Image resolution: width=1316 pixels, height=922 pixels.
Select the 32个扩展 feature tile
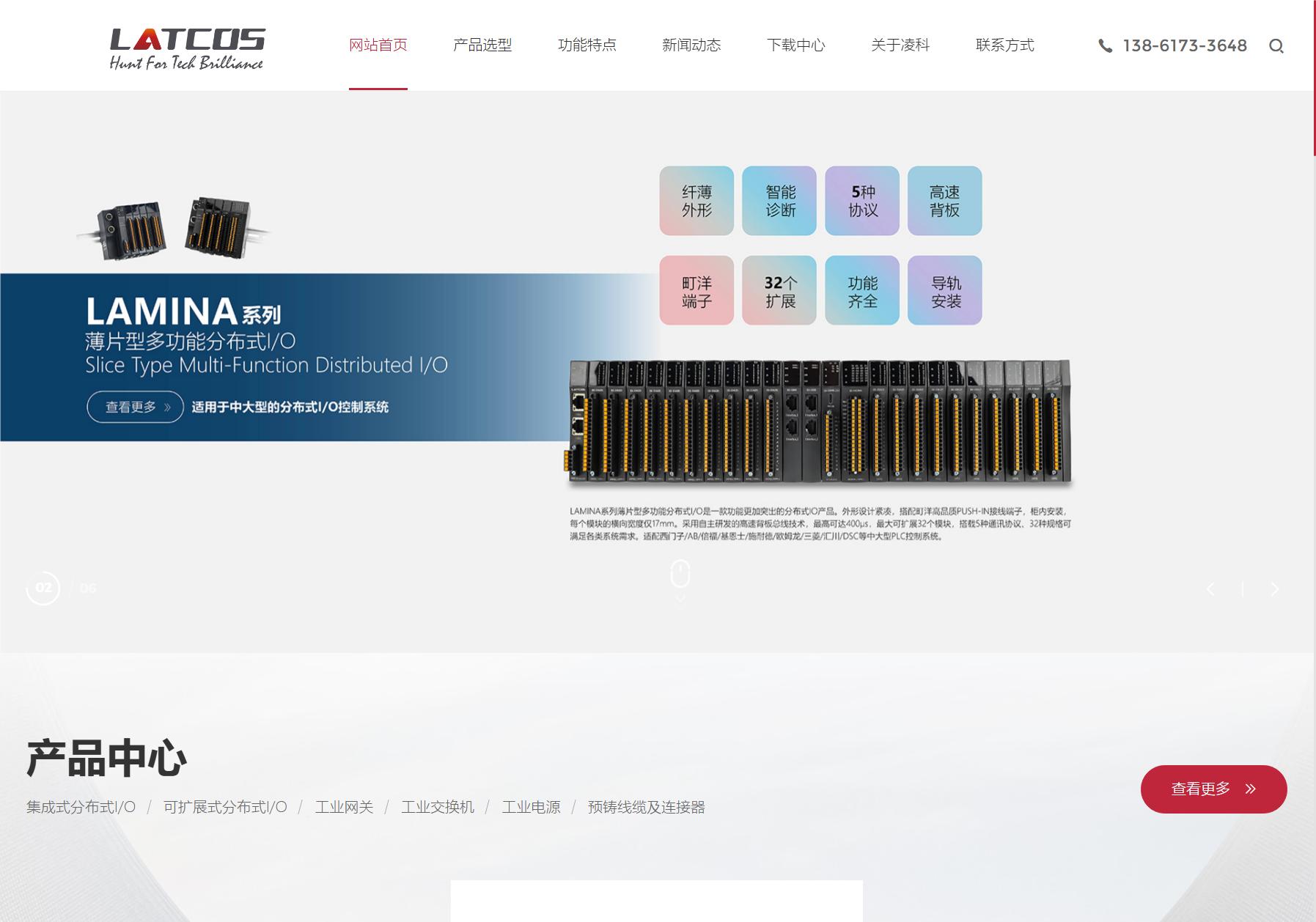779,290
